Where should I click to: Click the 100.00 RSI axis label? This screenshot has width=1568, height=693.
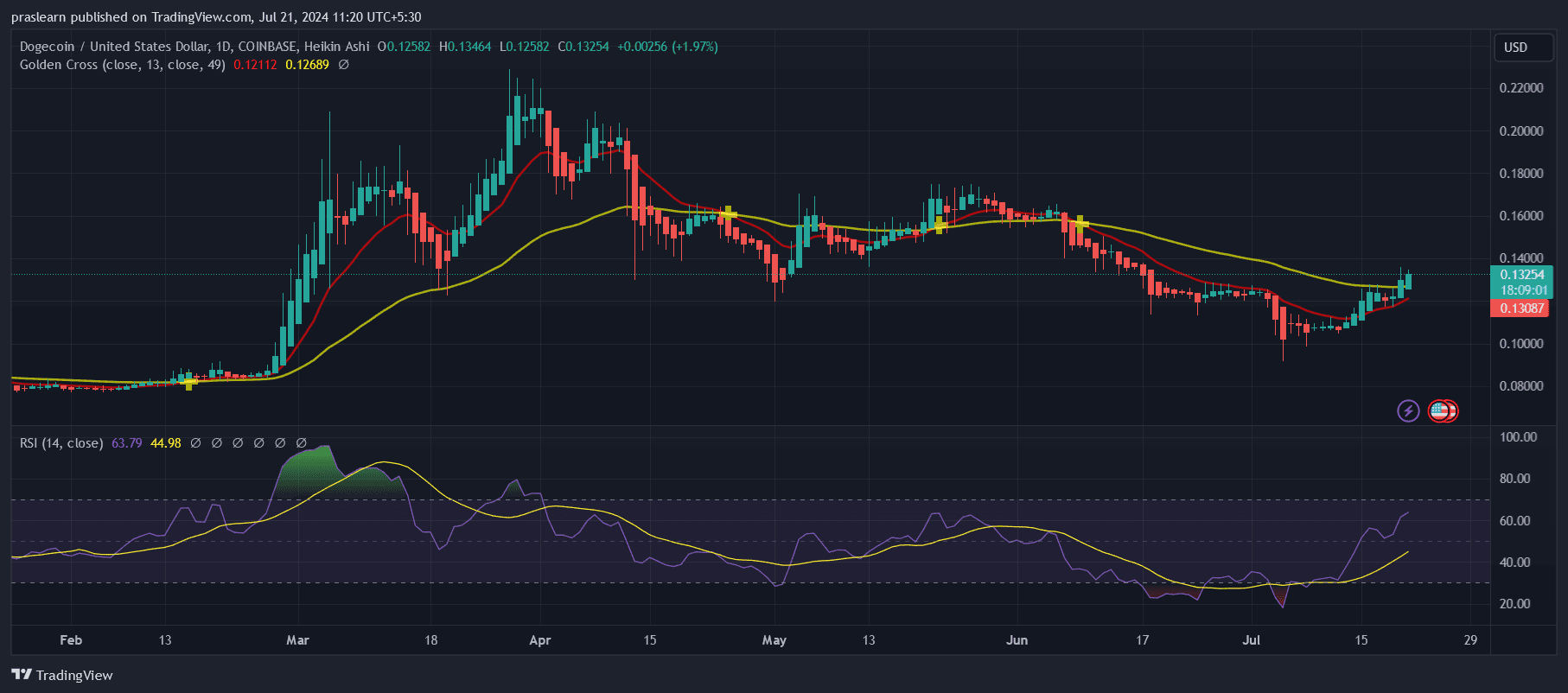pyautogui.click(x=1518, y=437)
